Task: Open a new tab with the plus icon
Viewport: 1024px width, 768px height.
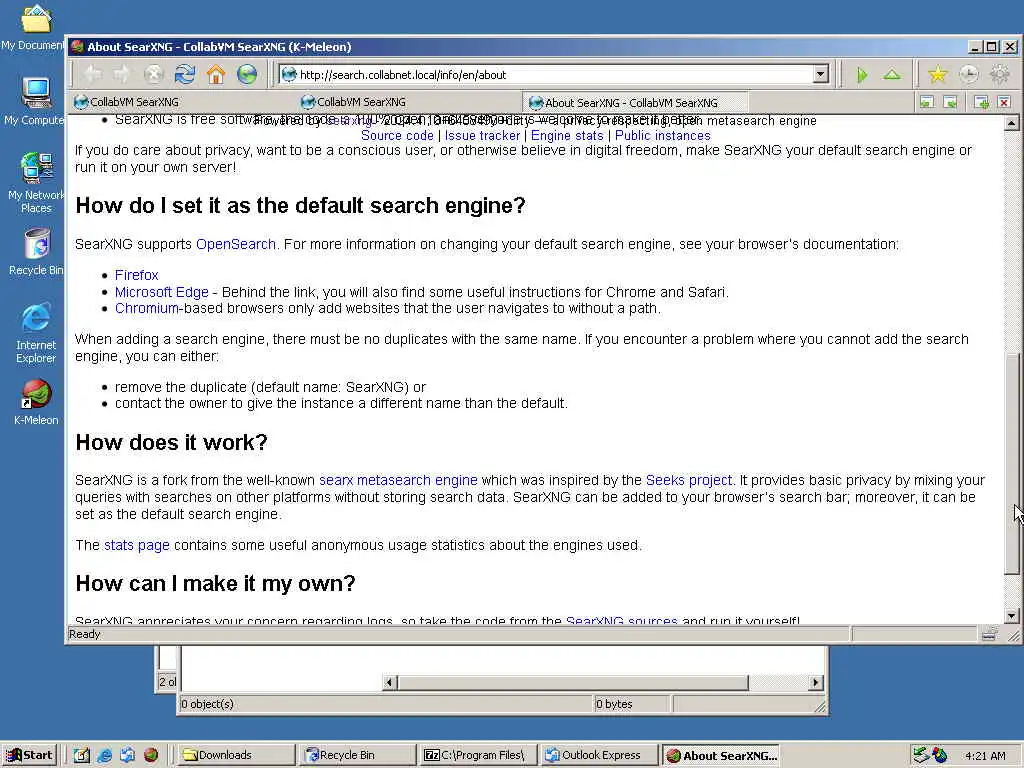Action: [981, 102]
